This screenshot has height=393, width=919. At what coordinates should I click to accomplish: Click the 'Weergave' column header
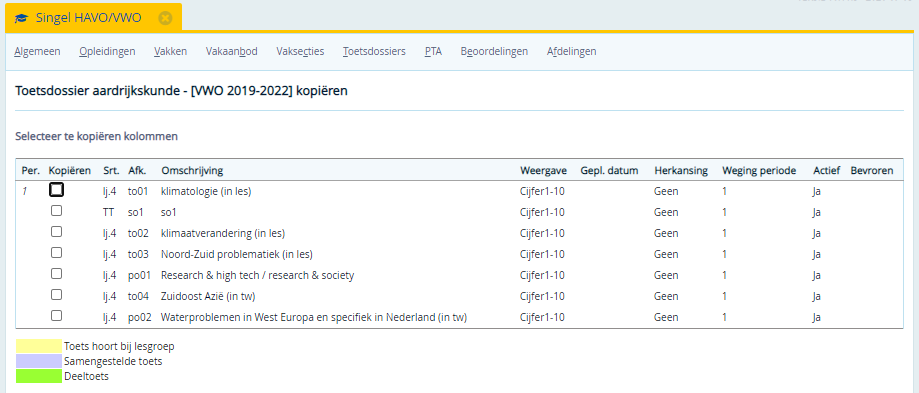tap(543, 170)
